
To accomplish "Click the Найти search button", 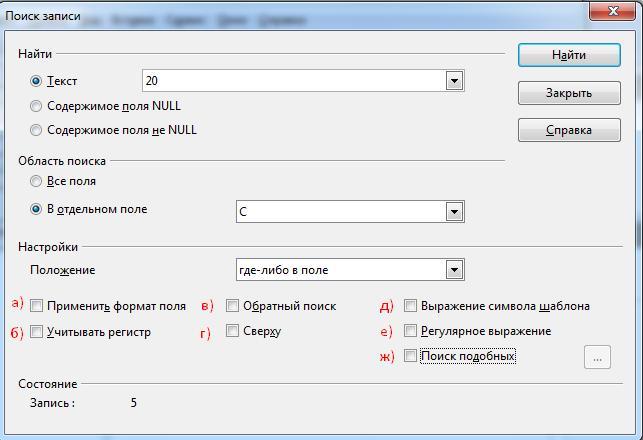I will [569, 55].
